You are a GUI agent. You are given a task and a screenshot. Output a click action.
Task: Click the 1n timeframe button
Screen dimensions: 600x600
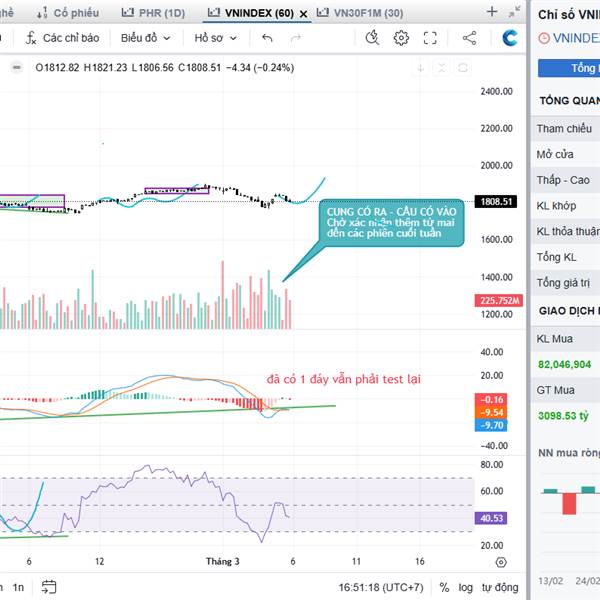18,587
